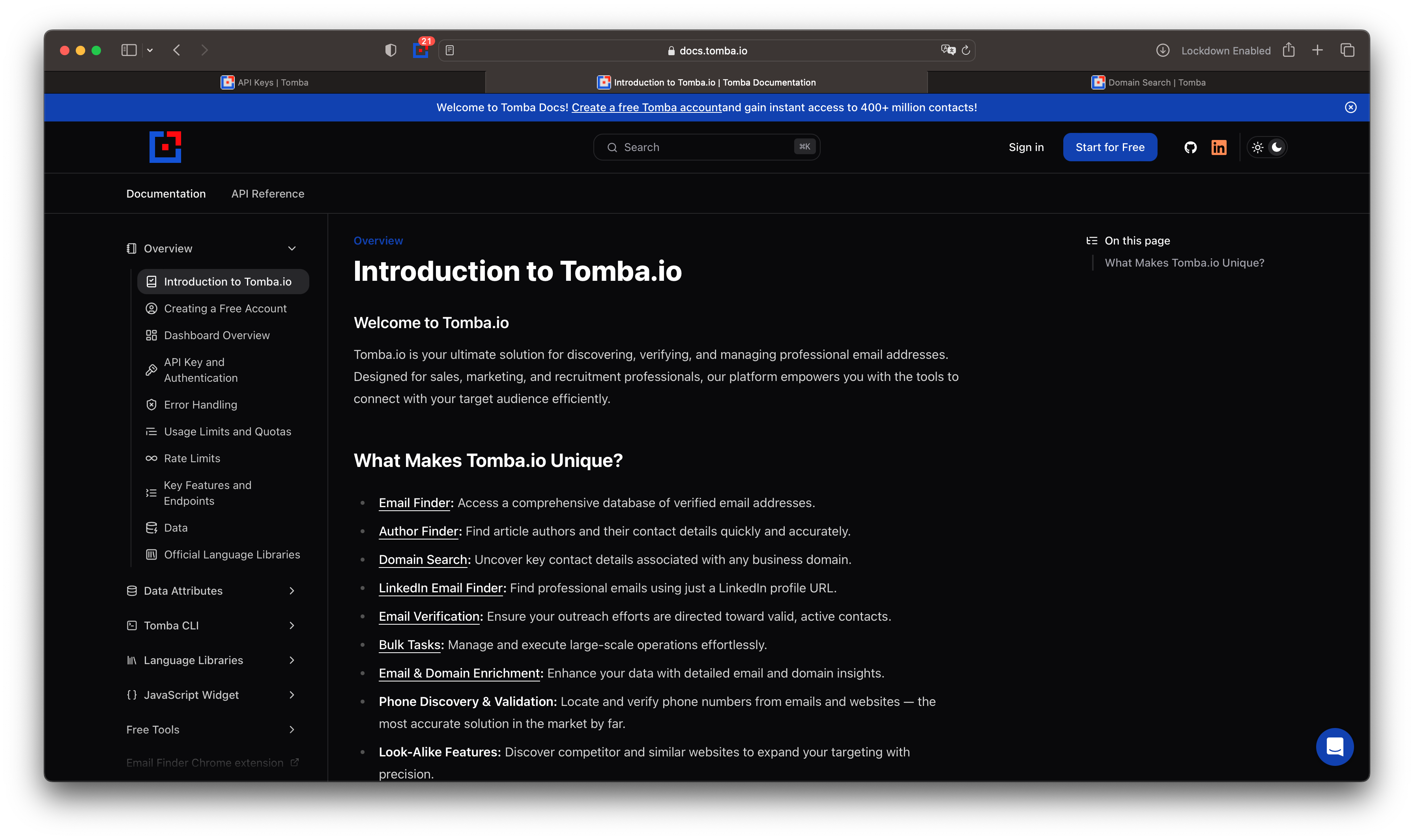The width and height of the screenshot is (1414, 840).
Task: Toggle Safari sidebar button
Action: [129, 50]
